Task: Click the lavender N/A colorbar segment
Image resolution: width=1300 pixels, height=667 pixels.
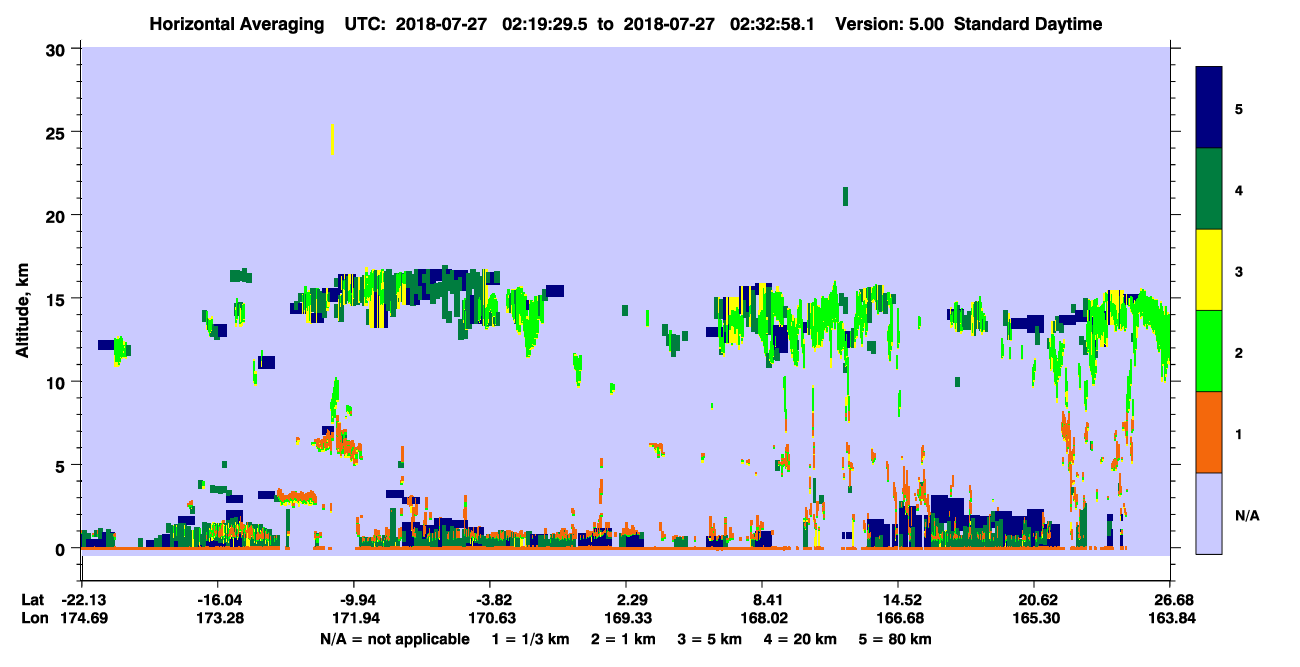Action: click(x=1209, y=513)
